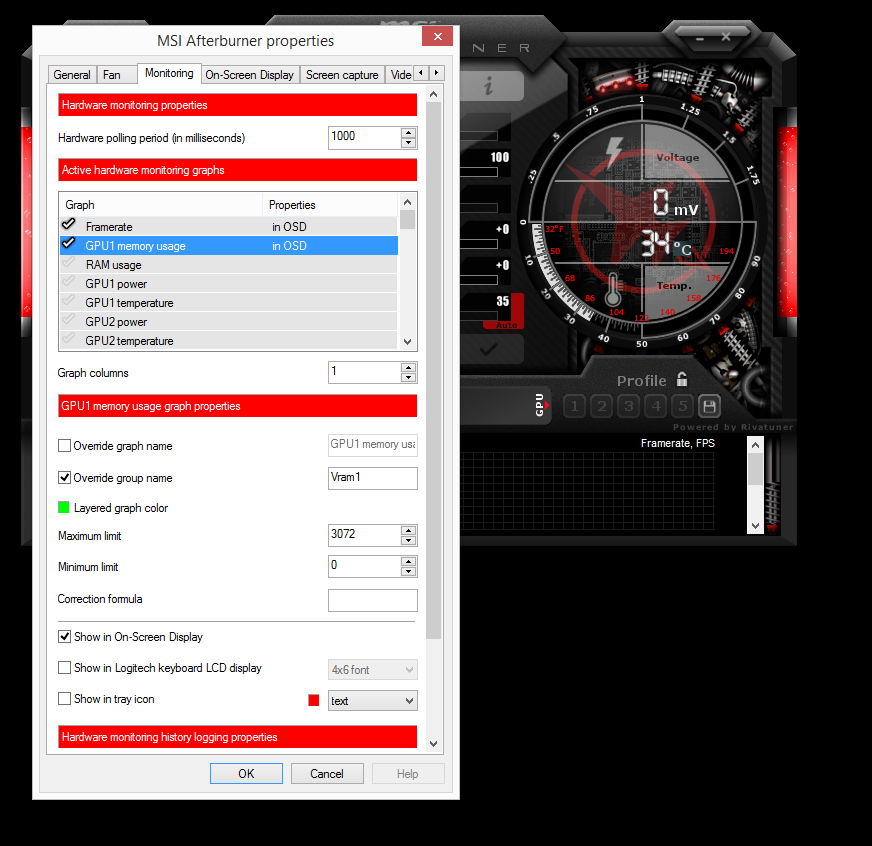Close the MSI Afterburner properties dialog
872x846 pixels.
pos(438,36)
